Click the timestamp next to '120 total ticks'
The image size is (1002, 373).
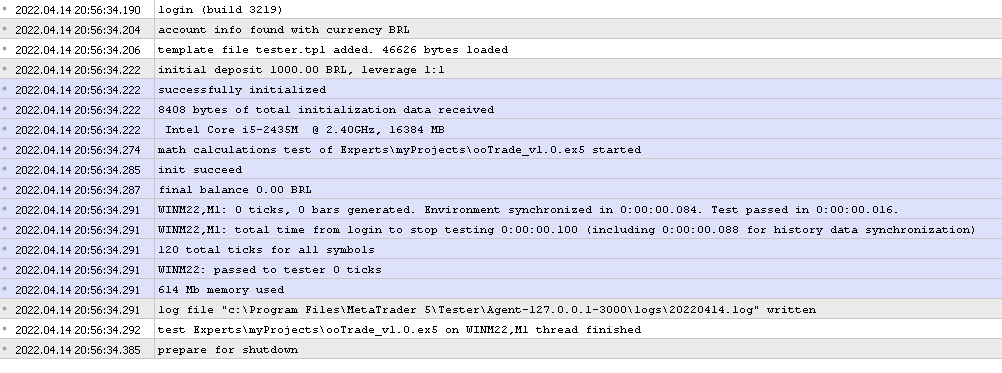(x=78, y=250)
